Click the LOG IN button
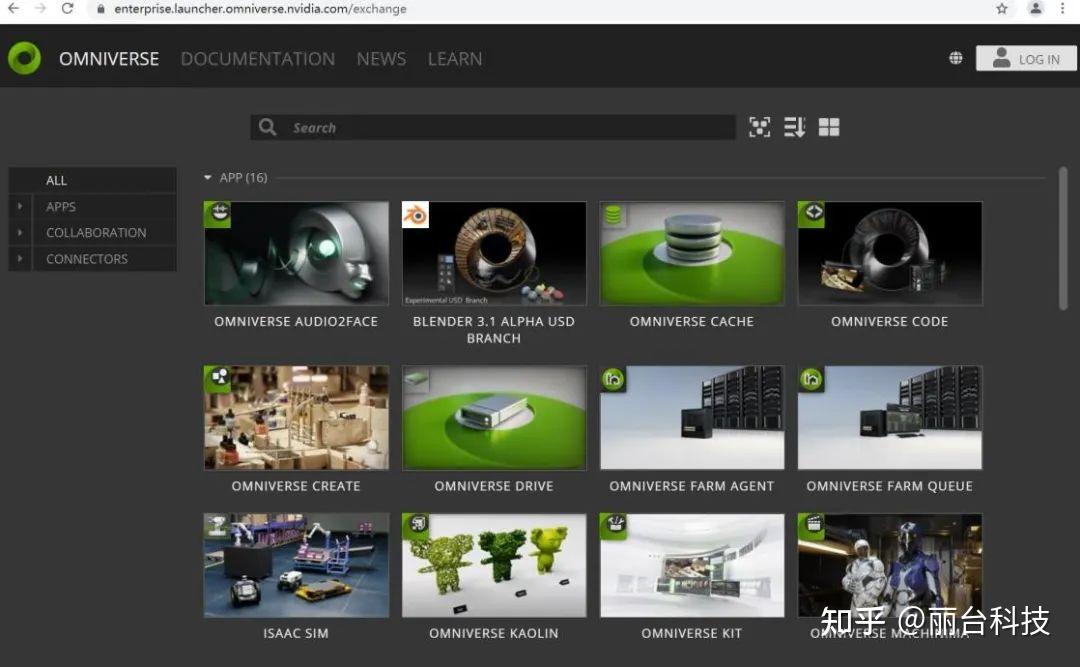 coord(1026,58)
